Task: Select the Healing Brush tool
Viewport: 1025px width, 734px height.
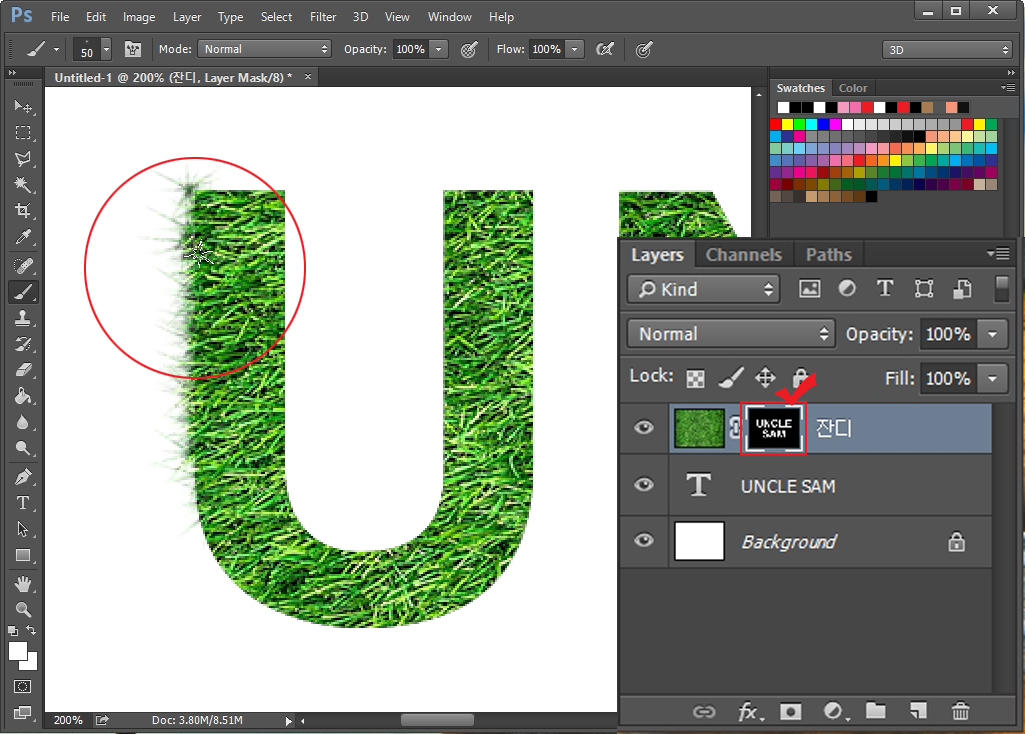Action: click(23, 265)
